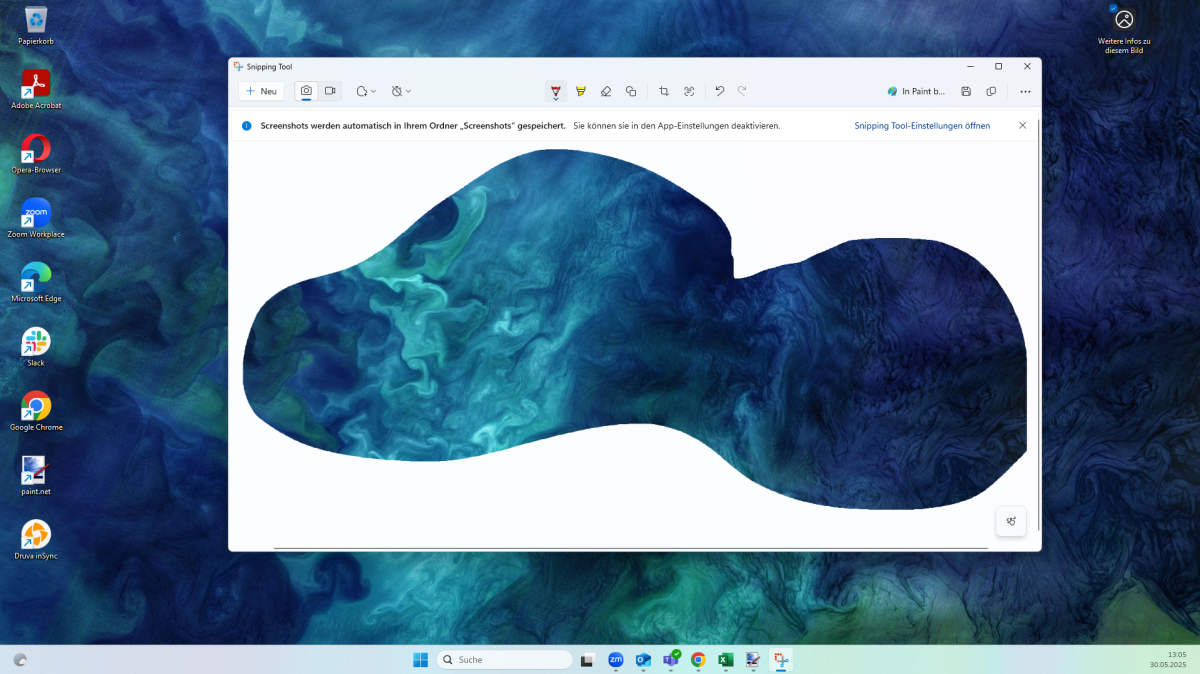Viewport: 1200px width, 674px height.
Task: Choose the Eraser tool
Action: tap(606, 91)
